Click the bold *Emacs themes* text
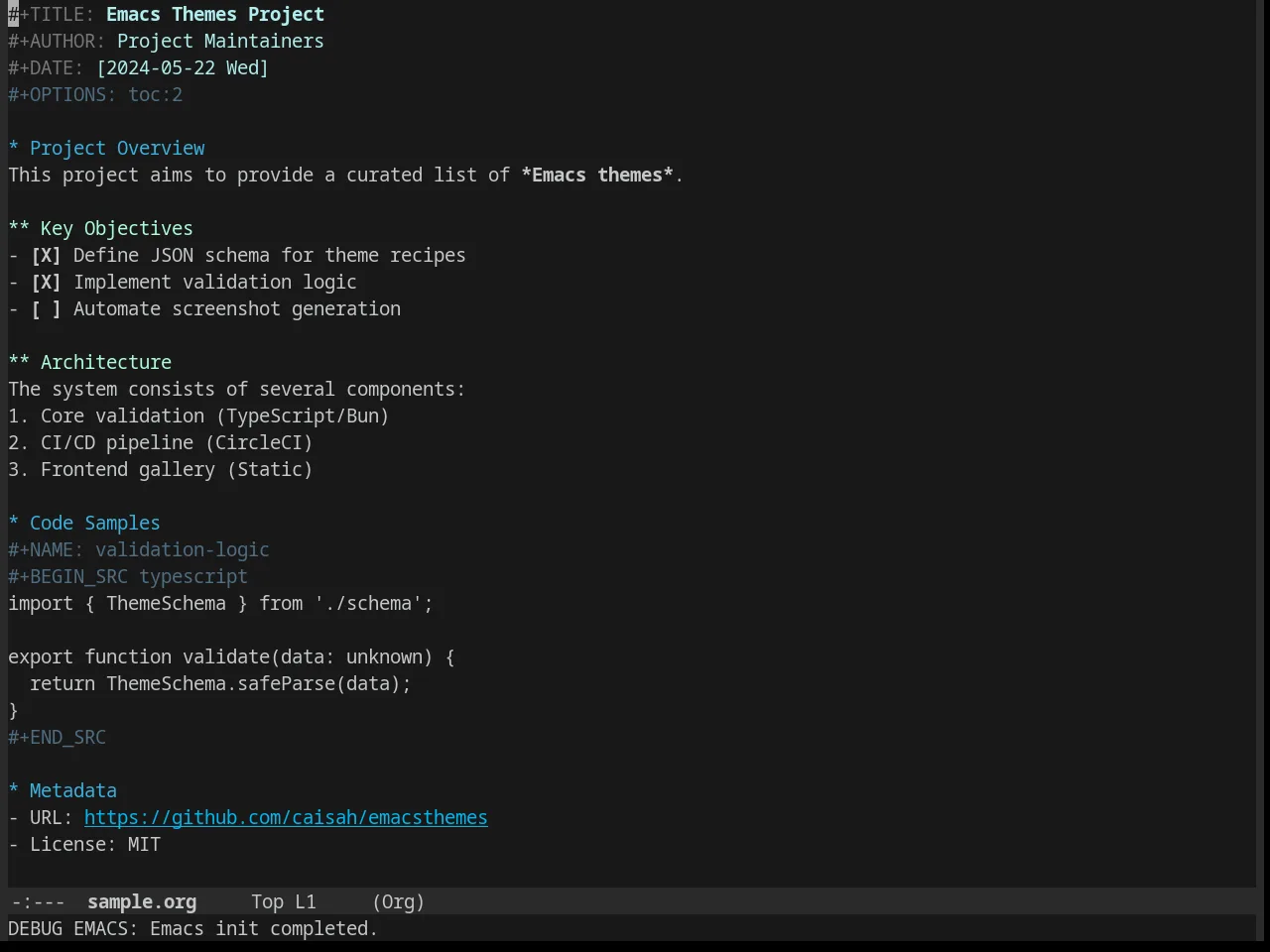1270x952 pixels. (597, 175)
